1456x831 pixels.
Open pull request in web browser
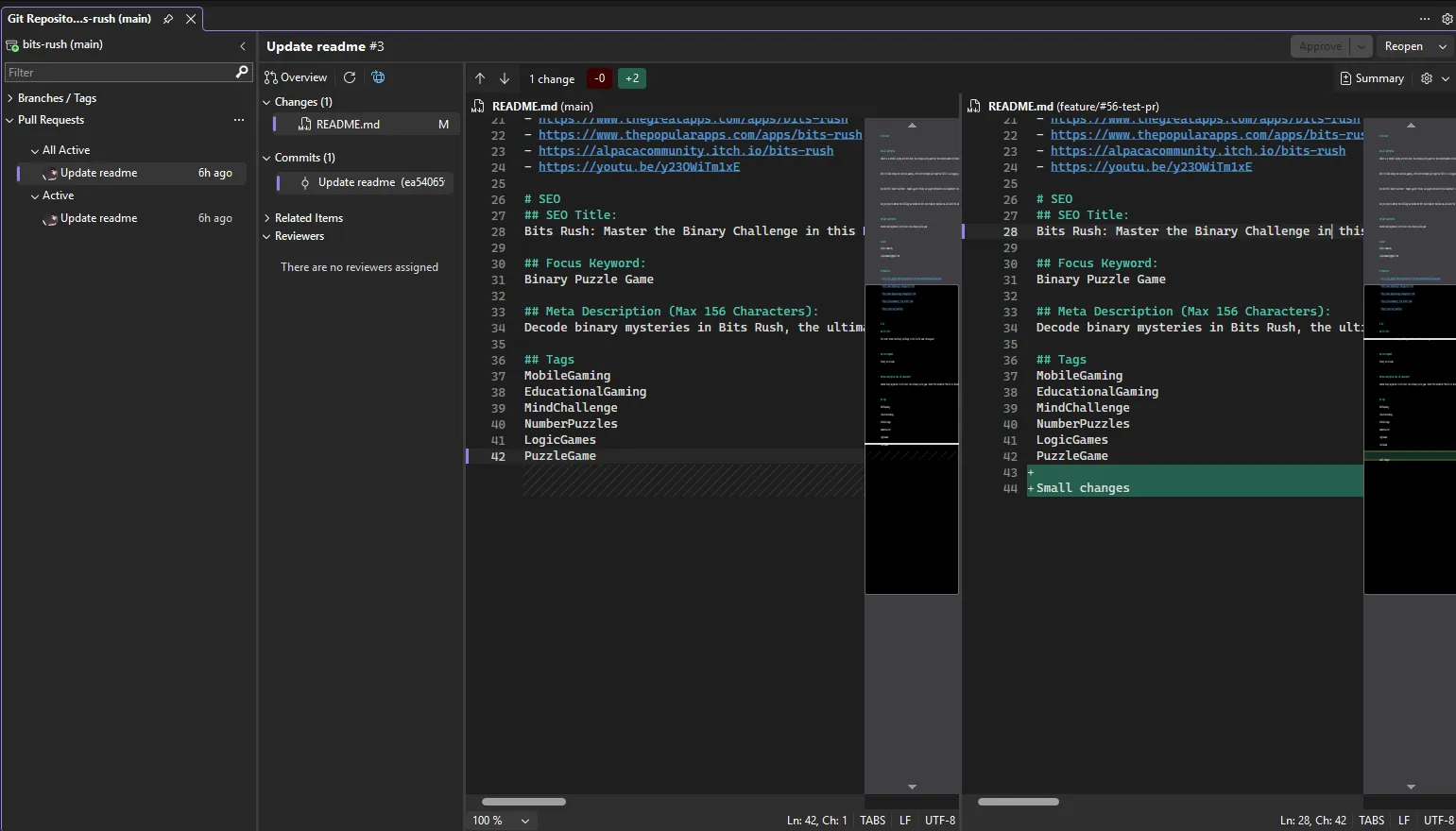379,77
